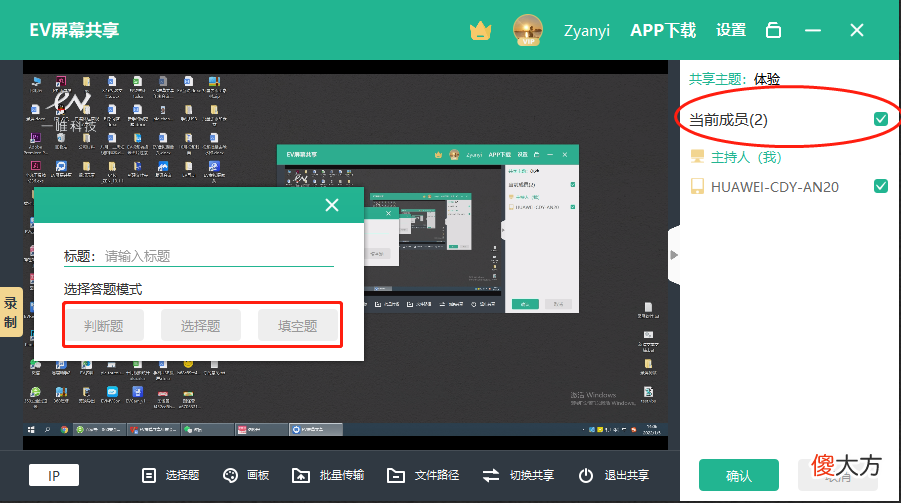The height and width of the screenshot is (503, 901).
Task: Choose the 填空题 answer mode
Action: (298, 326)
